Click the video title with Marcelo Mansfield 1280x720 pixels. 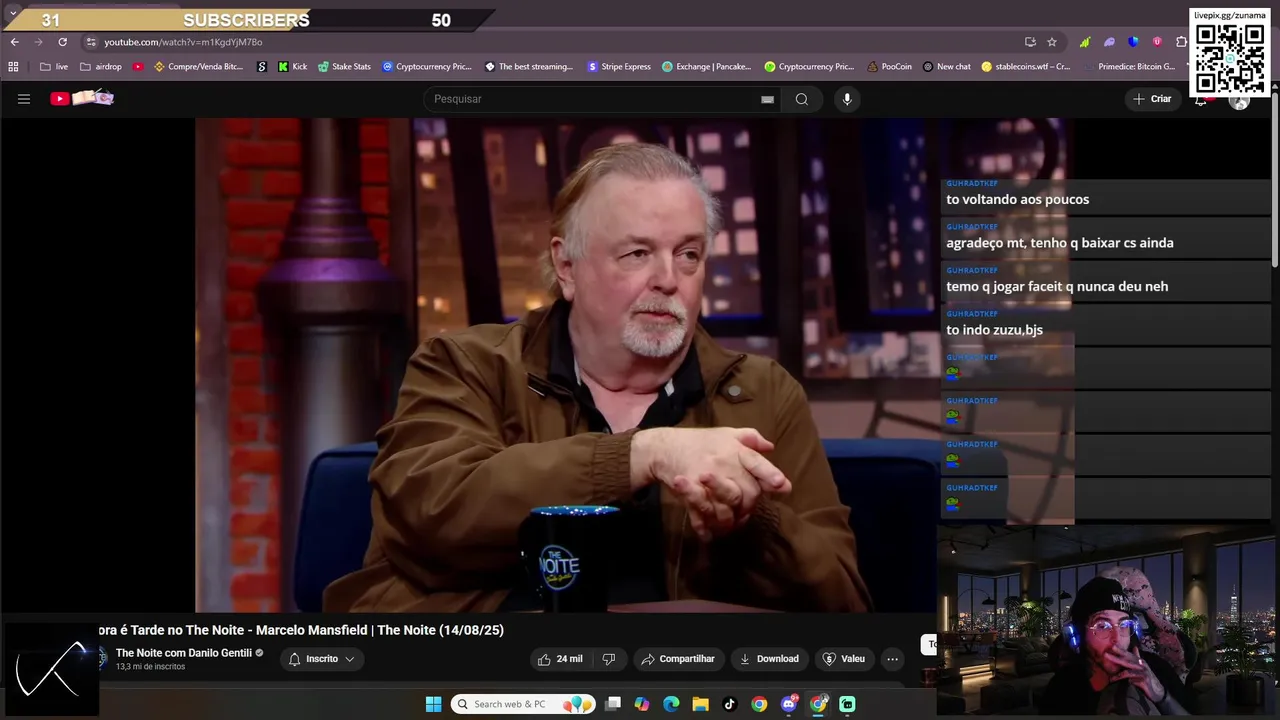point(300,630)
